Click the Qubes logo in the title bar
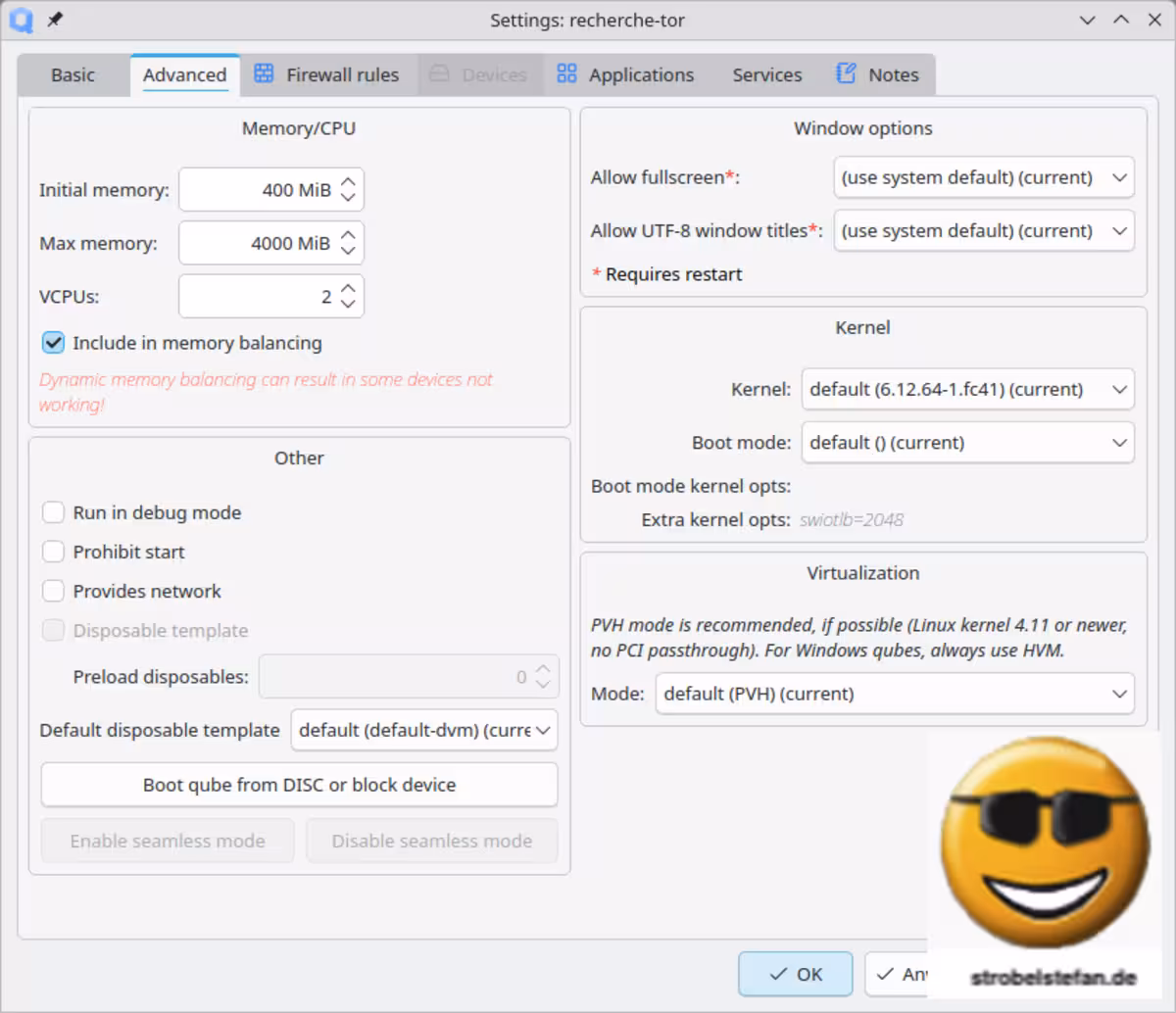The width and height of the screenshot is (1176, 1013). click(x=19, y=20)
